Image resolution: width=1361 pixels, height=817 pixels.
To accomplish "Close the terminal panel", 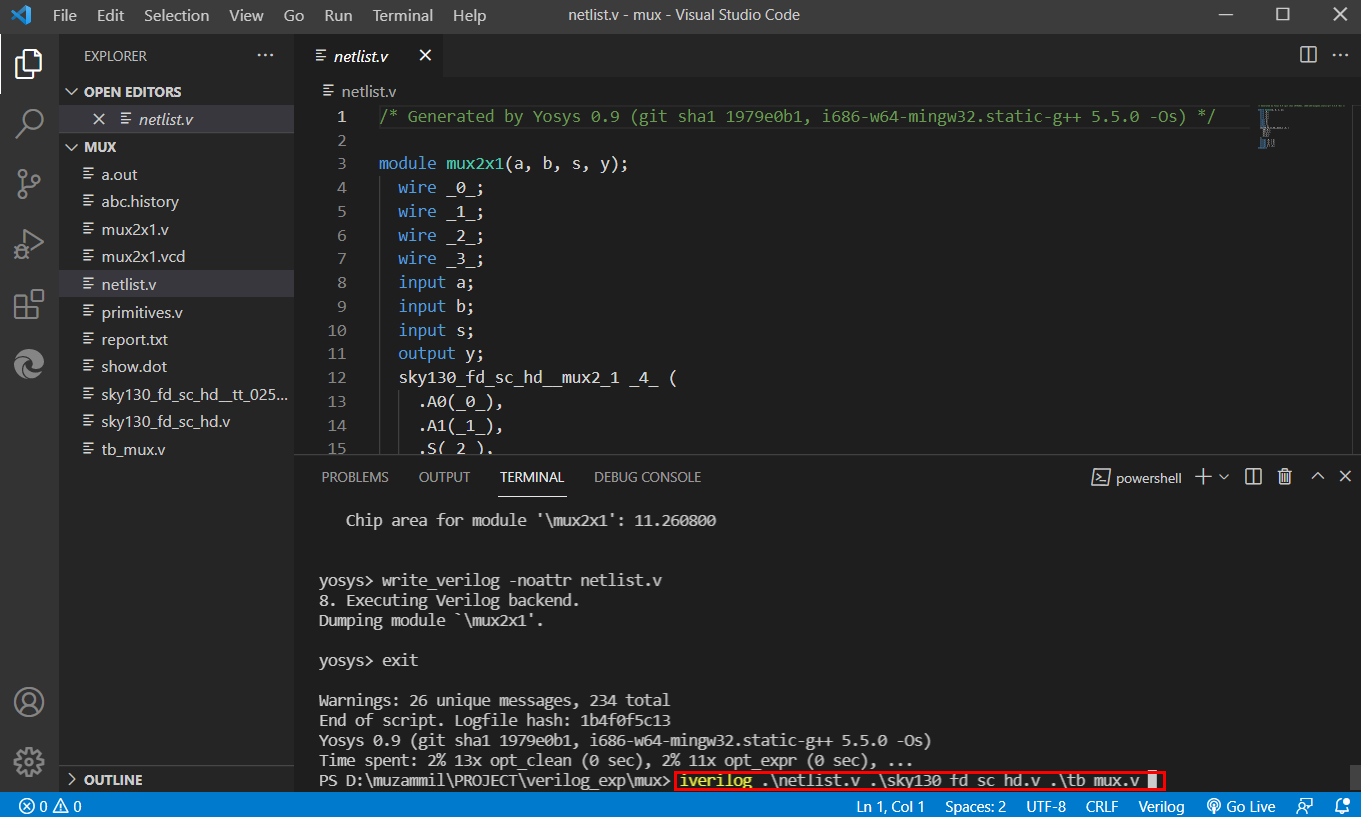I will (x=1343, y=477).
